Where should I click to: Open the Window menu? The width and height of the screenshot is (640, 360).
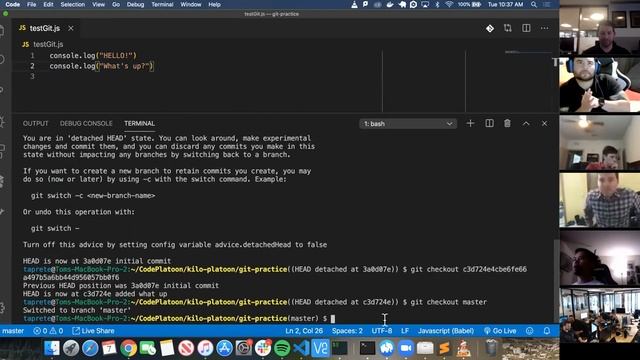[x=191, y=4]
